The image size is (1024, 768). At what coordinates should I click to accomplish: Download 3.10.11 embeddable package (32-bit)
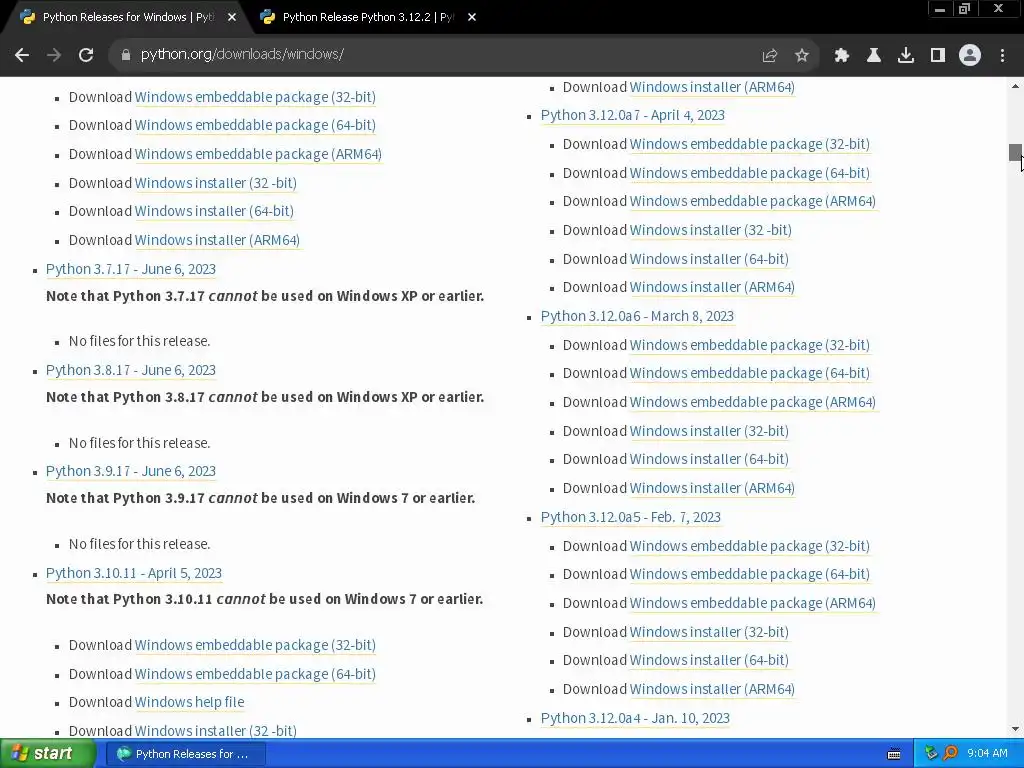point(255,645)
